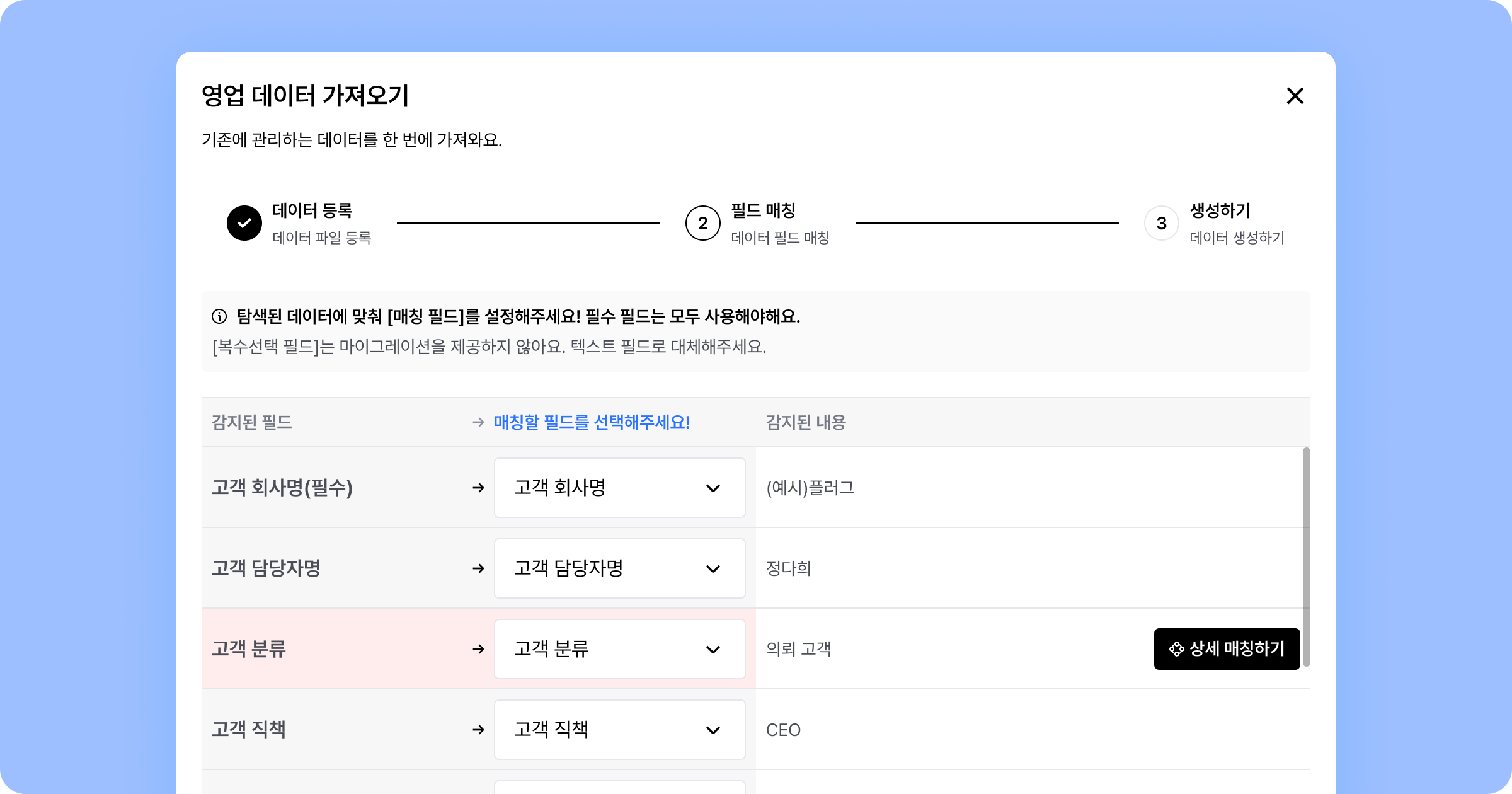Click the completed checkmark step icon
The height and width of the screenshot is (794, 1512).
244,223
